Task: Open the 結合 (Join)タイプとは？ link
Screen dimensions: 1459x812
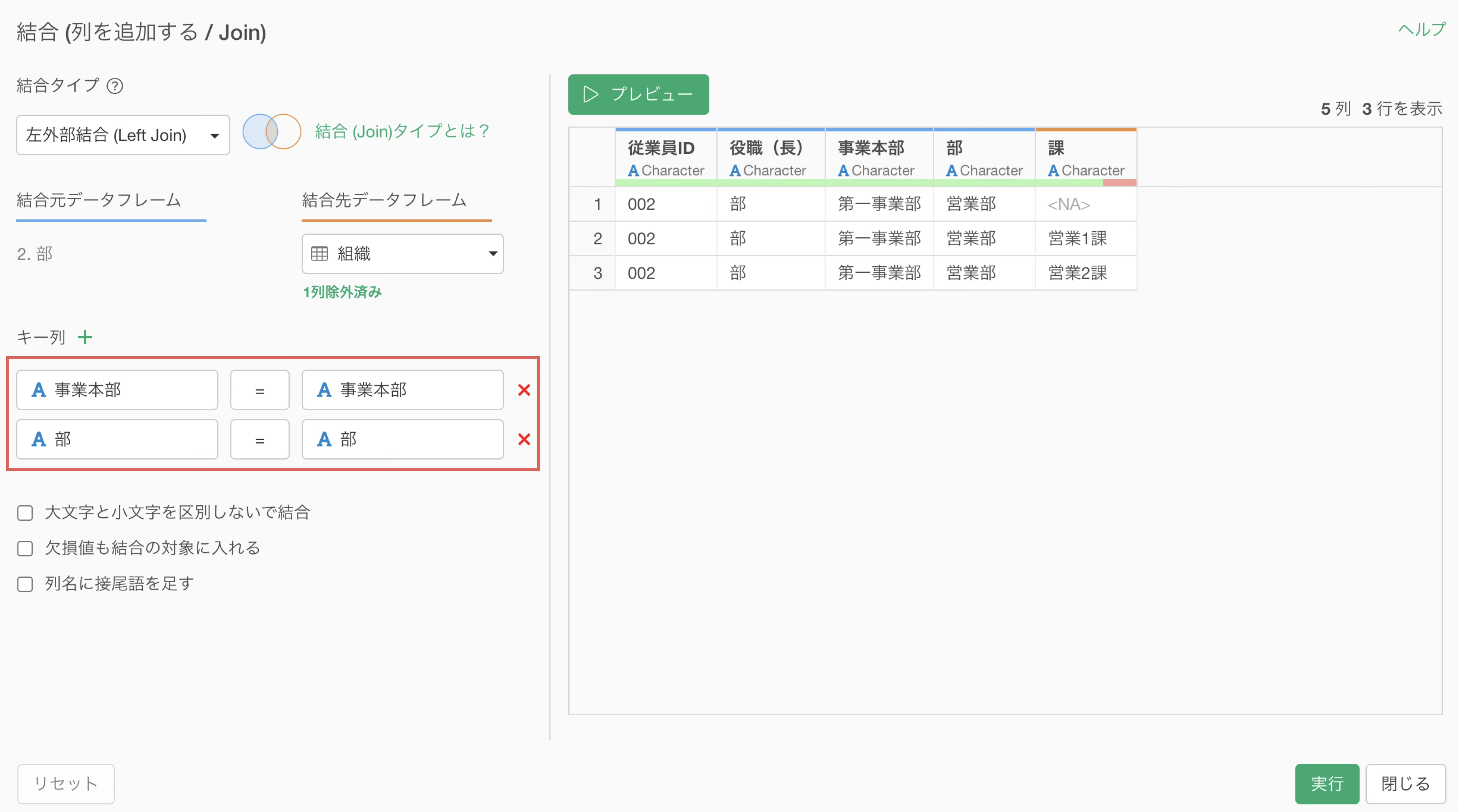Action: point(402,131)
